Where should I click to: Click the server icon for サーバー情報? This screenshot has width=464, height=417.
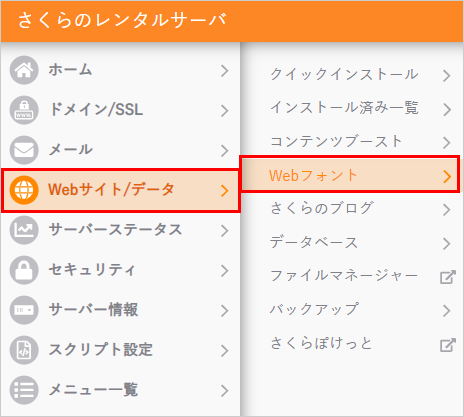point(24,310)
